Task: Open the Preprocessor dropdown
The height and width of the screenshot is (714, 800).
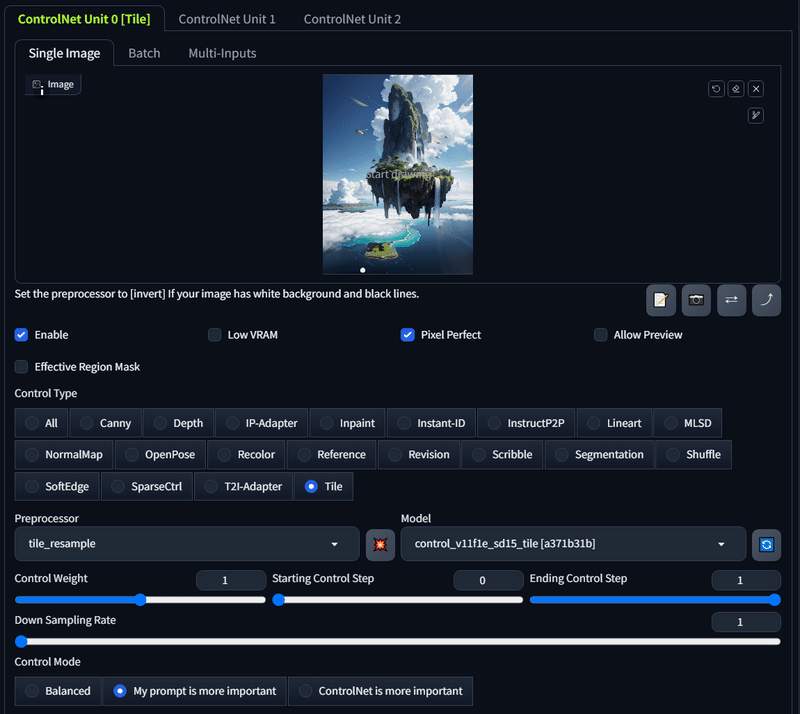Action: pos(185,545)
